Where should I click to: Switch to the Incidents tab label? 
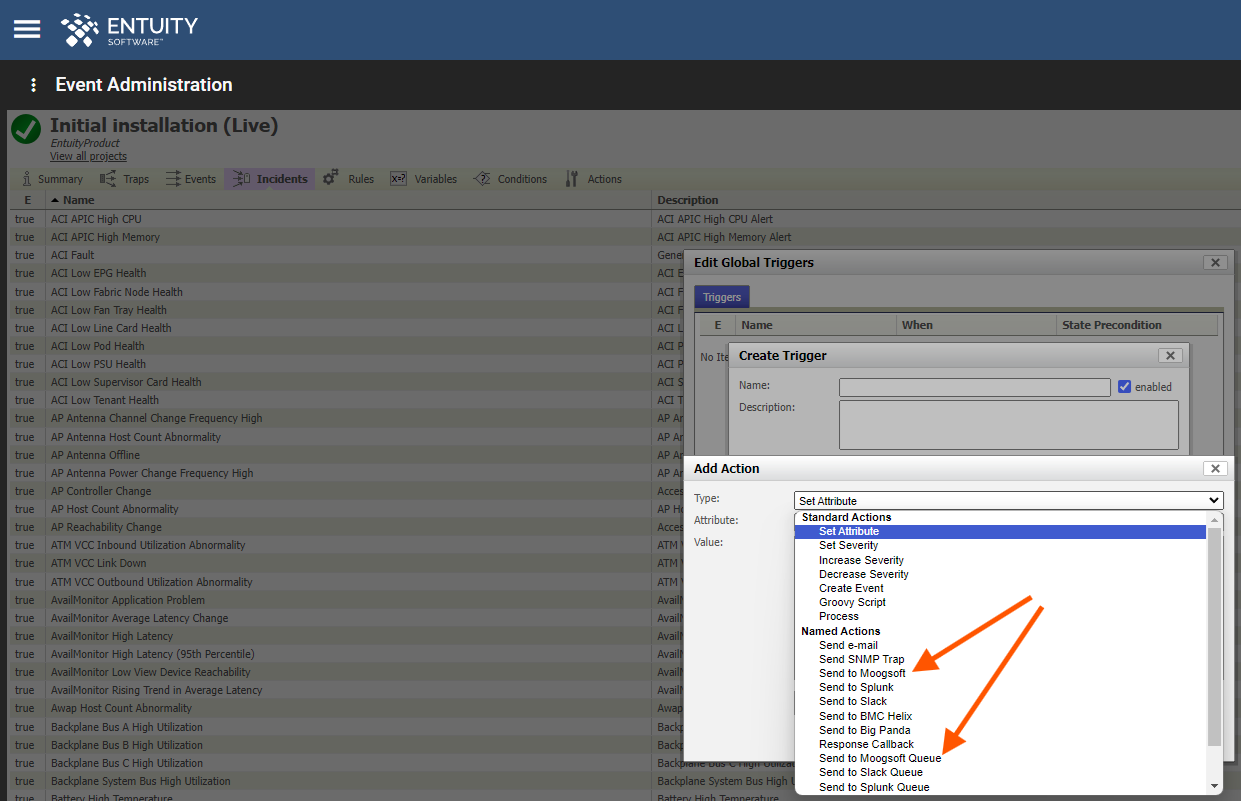tap(282, 179)
